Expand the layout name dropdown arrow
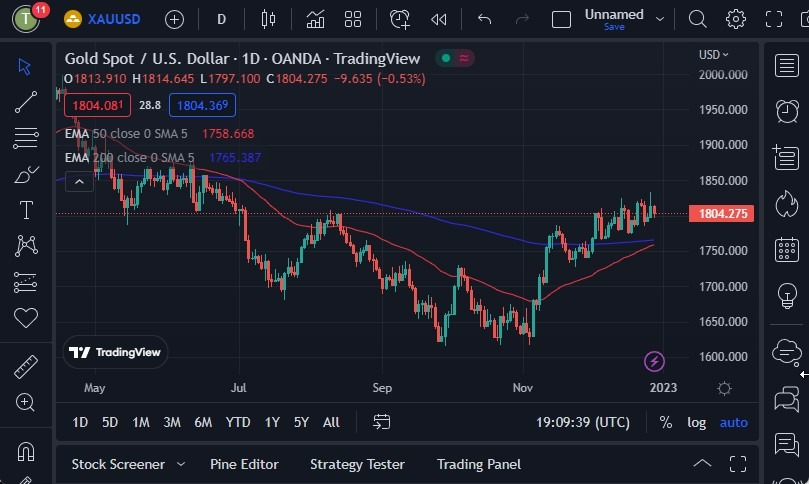The width and height of the screenshot is (809, 484). [660, 20]
